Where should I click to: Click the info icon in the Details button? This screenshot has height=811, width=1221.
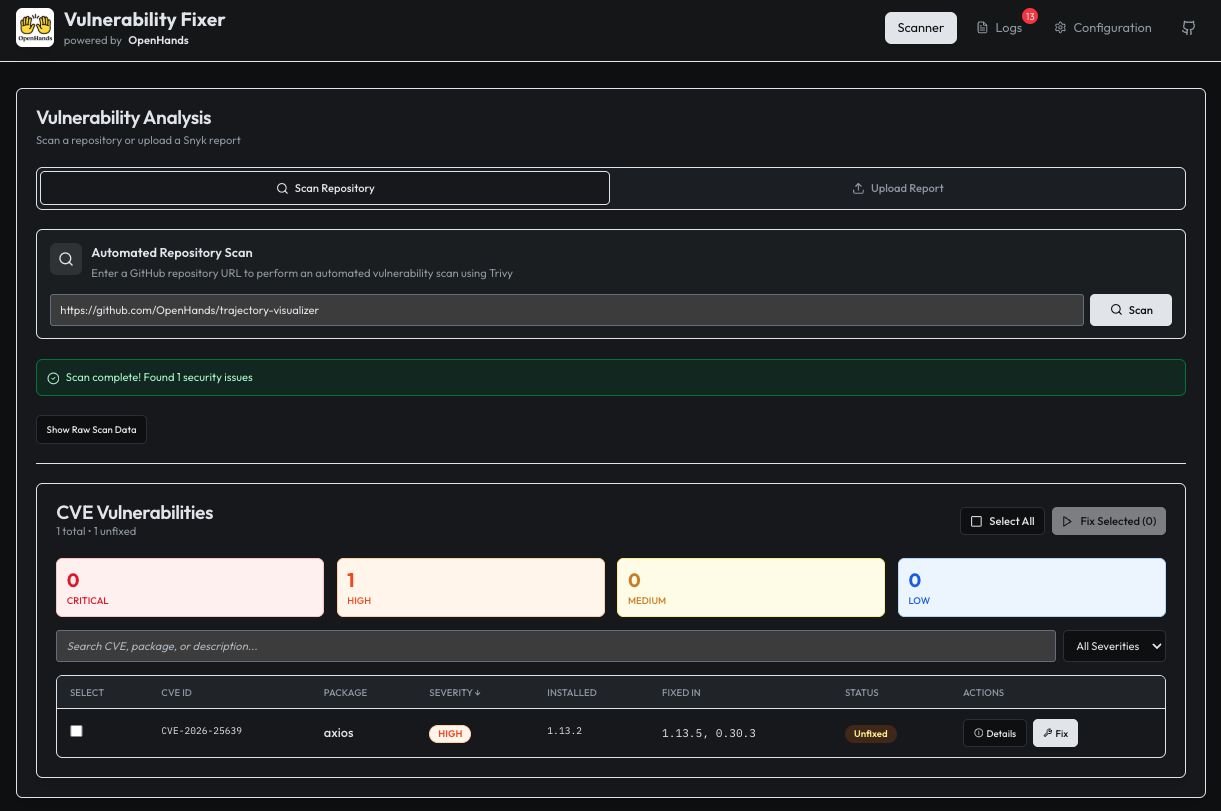(x=978, y=732)
